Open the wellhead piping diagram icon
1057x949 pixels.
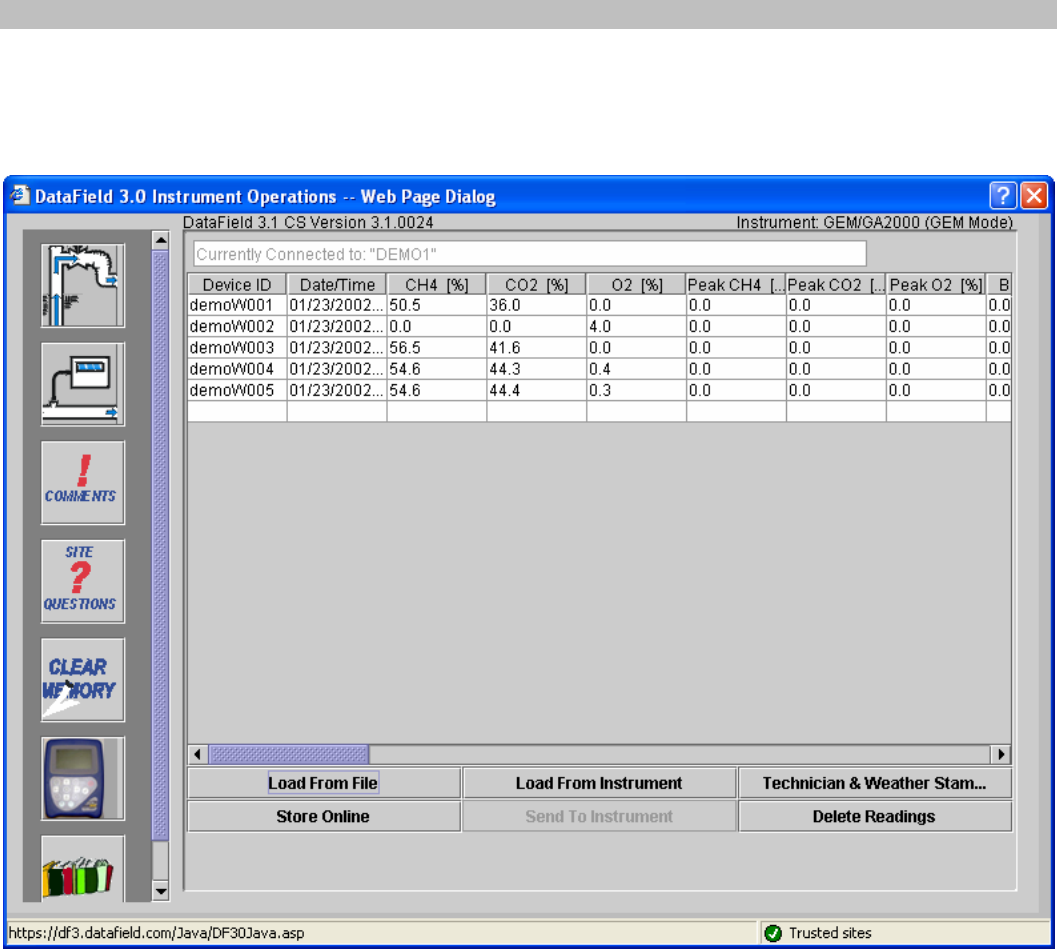(x=82, y=286)
